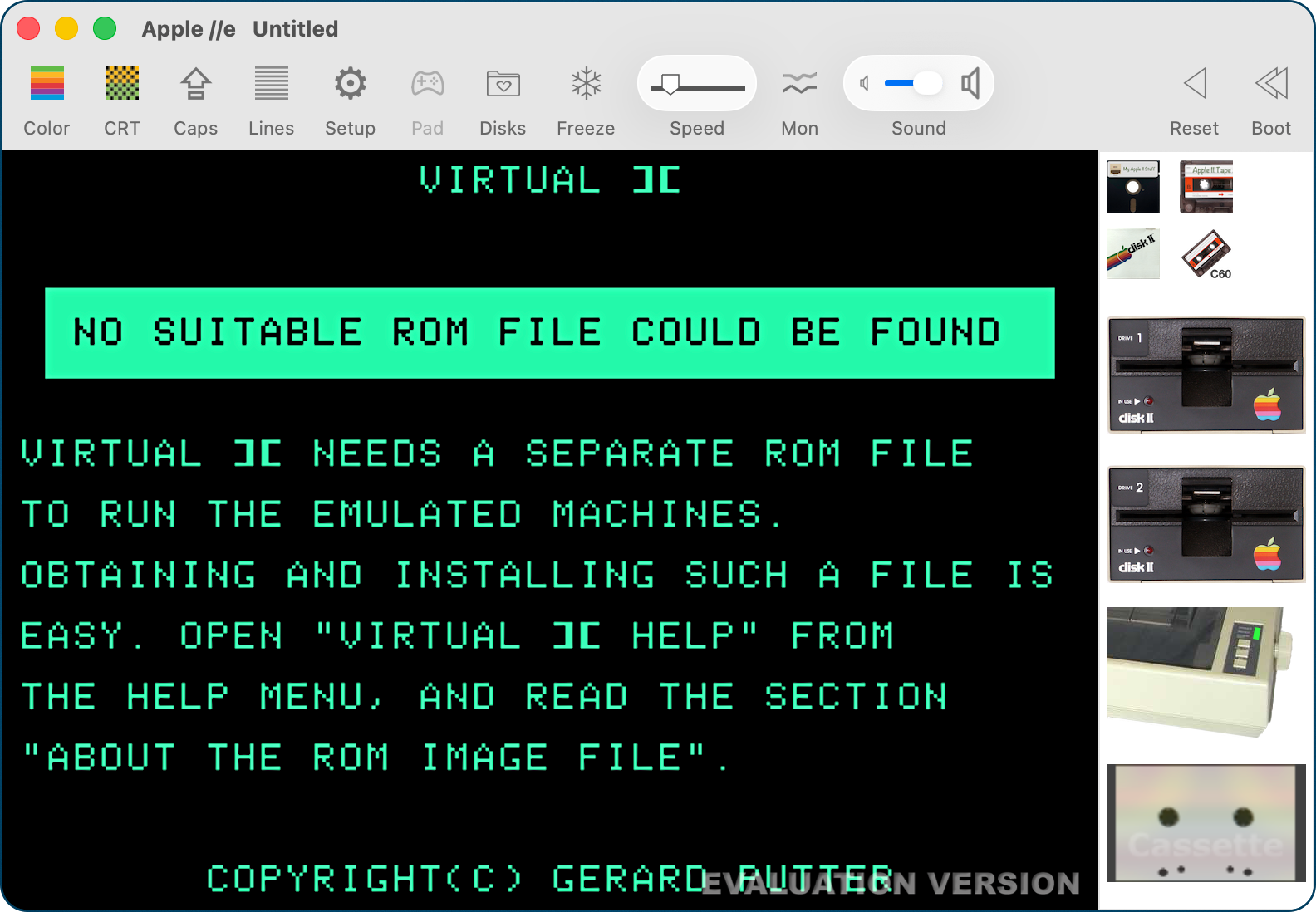Viewport: 1316px width, 912px height.
Task: Select the C60 cassette tape icon
Action: pyautogui.click(x=1206, y=254)
